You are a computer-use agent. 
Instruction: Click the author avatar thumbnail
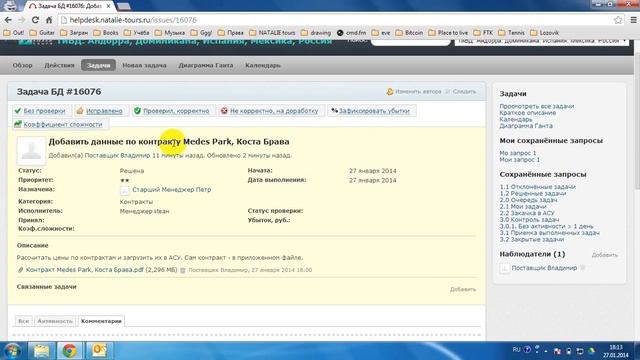pyautogui.click(x=31, y=151)
